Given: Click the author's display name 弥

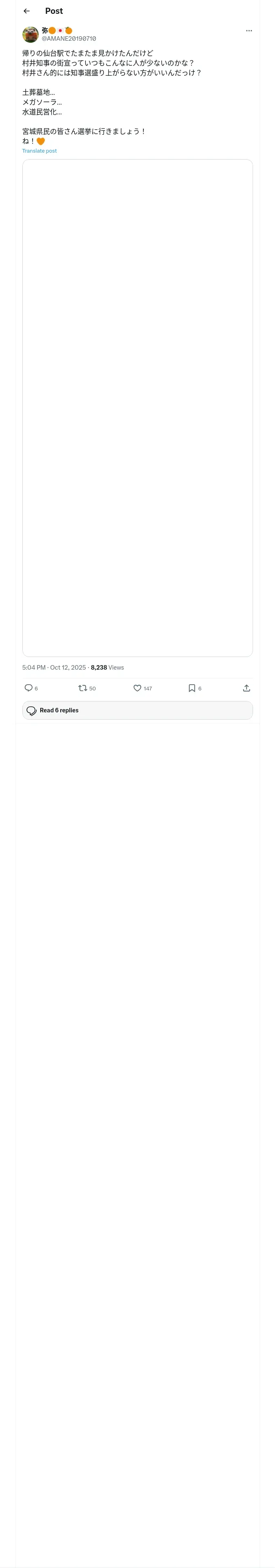Looking at the screenshot, I should 44,30.
